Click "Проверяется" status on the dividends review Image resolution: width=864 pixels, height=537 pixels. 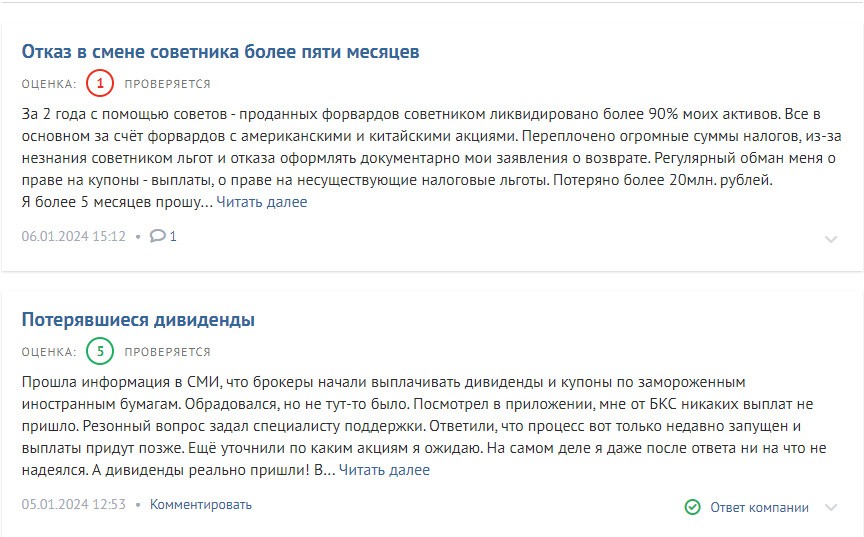tap(168, 352)
